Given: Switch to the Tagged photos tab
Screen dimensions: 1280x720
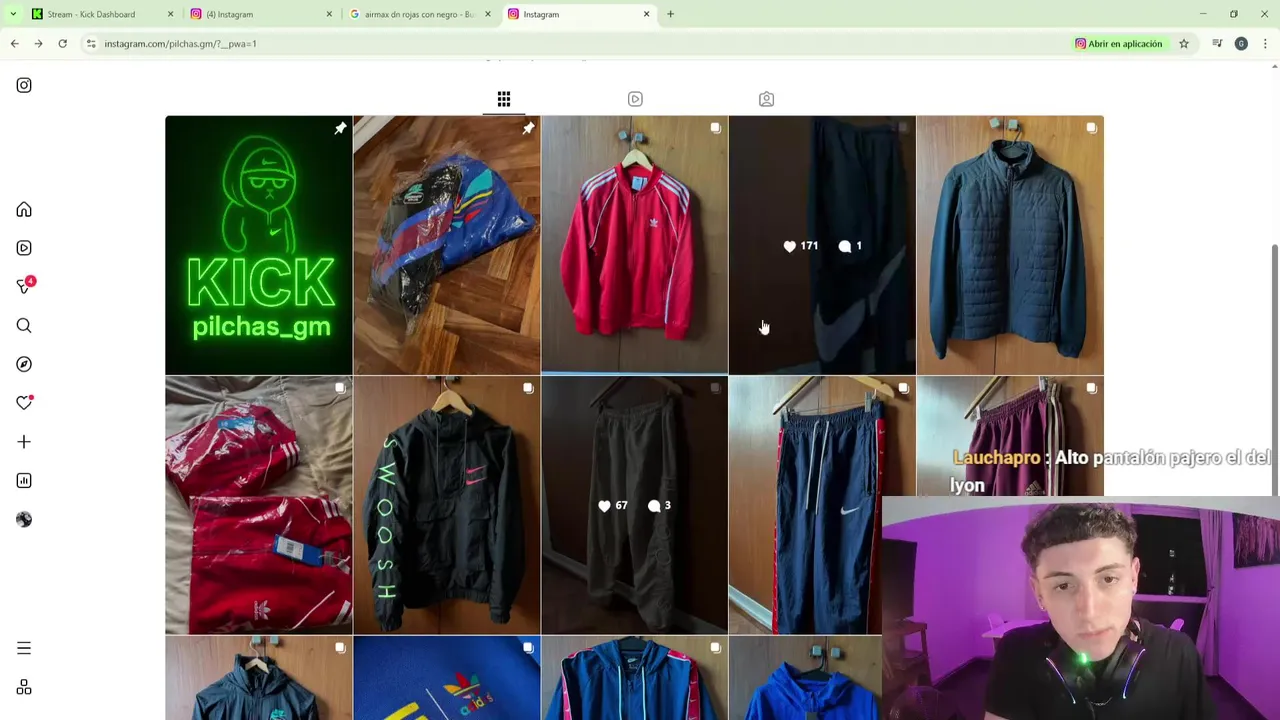Looking at the screenshot, I should (766, 99).
